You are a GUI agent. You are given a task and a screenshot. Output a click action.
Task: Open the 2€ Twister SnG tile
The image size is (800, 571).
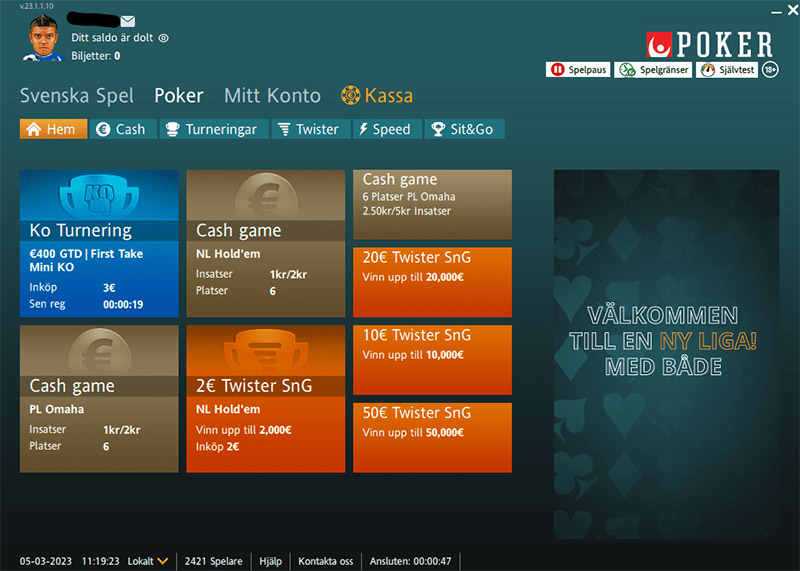266,399
